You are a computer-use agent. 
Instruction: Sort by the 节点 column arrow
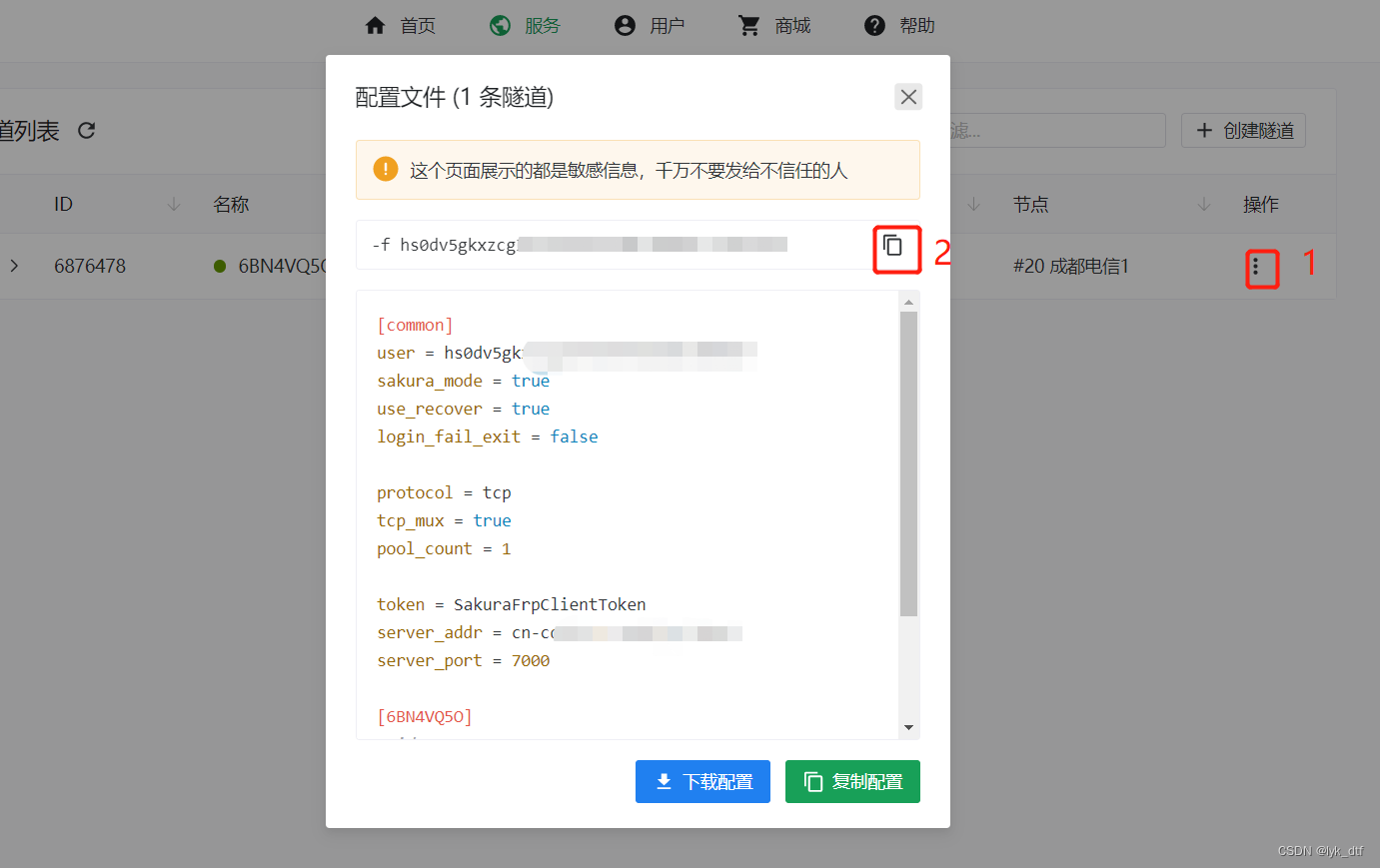point(1204,204)
